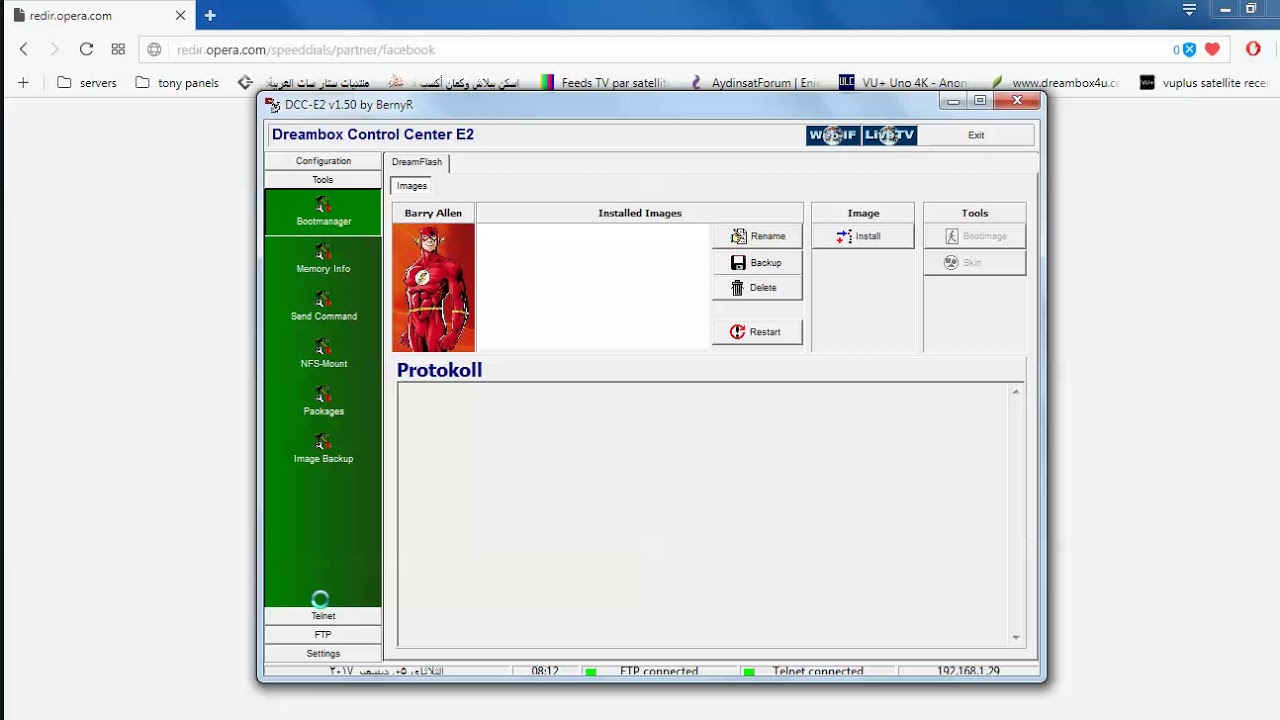Viewport: 1280px width, 720px height.
Task: Open the Settings section
Action: pyautogui.click(x=323, y=654)
